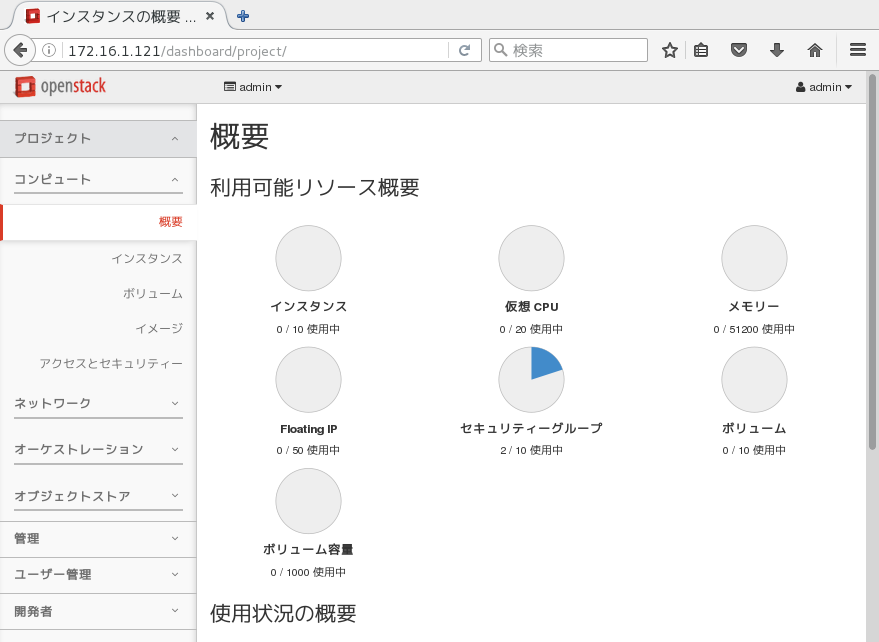
Task: Open the admin project dropdown
Action: coord(253,87)
